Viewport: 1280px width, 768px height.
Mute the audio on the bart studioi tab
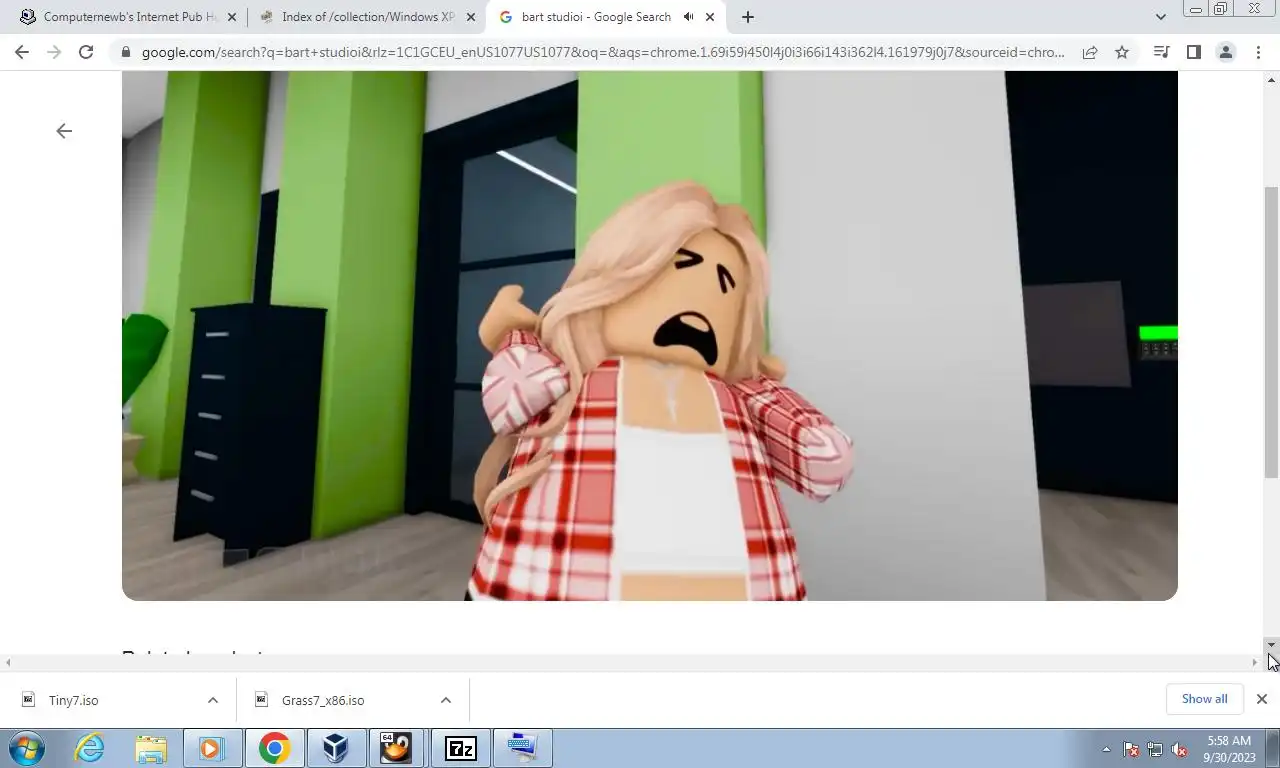pos(688,17)
